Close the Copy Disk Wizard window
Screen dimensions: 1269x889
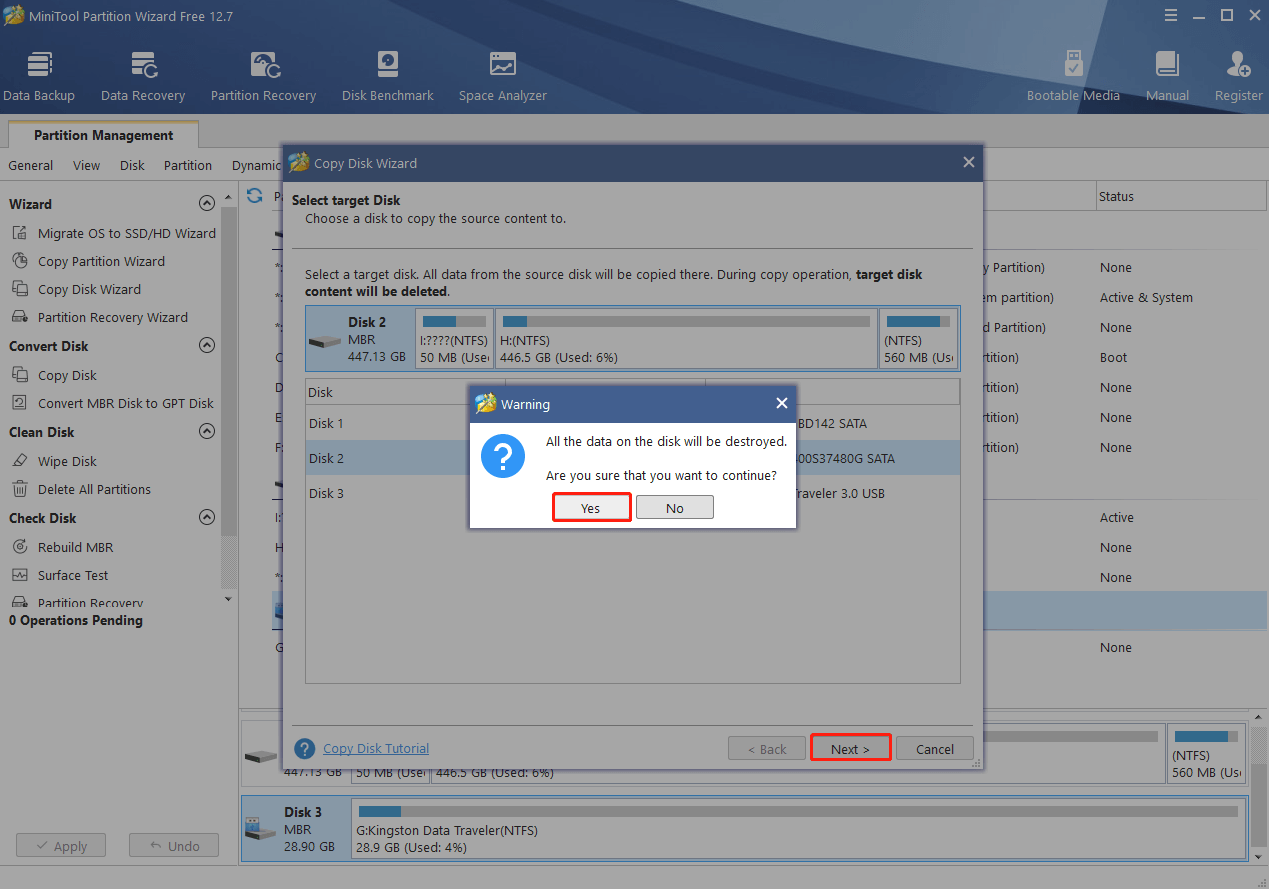click(968, 162)
